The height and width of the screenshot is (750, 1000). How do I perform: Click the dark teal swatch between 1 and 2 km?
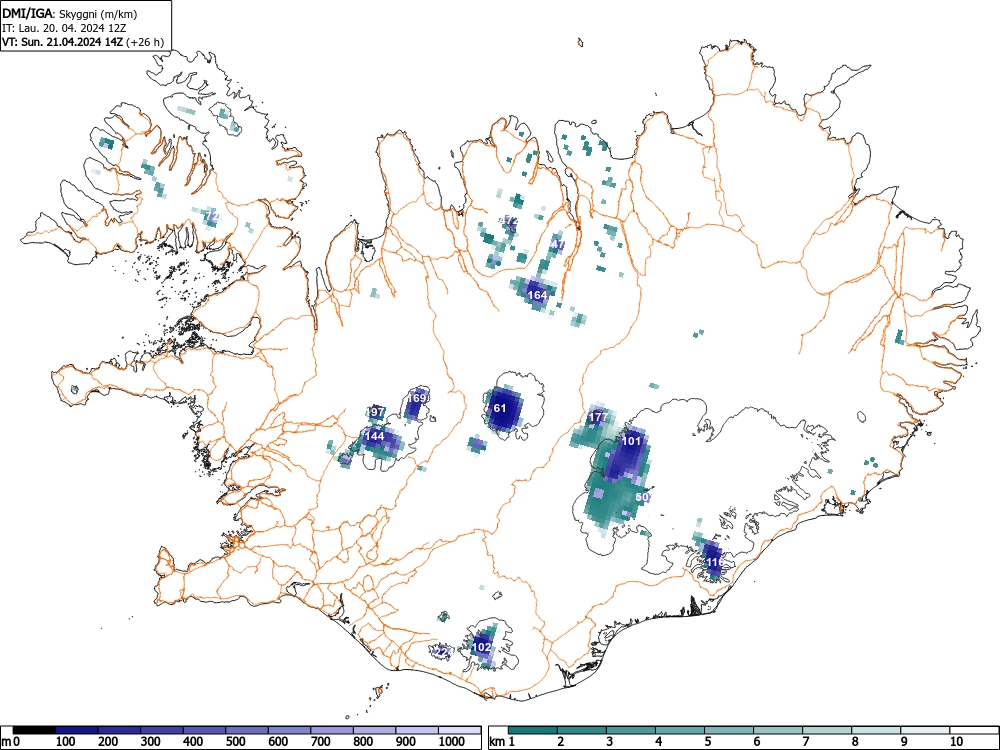coord(533,730)
